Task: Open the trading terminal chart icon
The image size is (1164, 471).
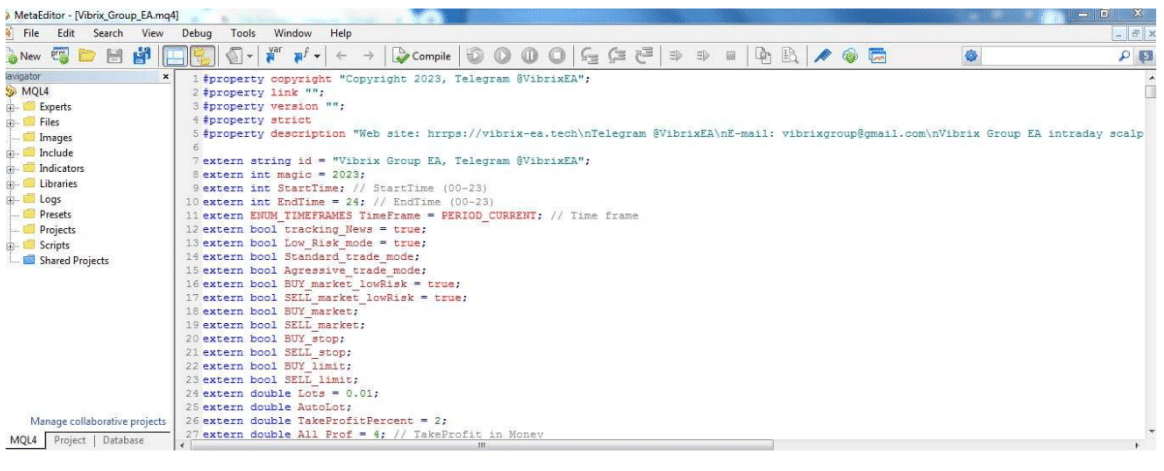Action: click(877, 57)
